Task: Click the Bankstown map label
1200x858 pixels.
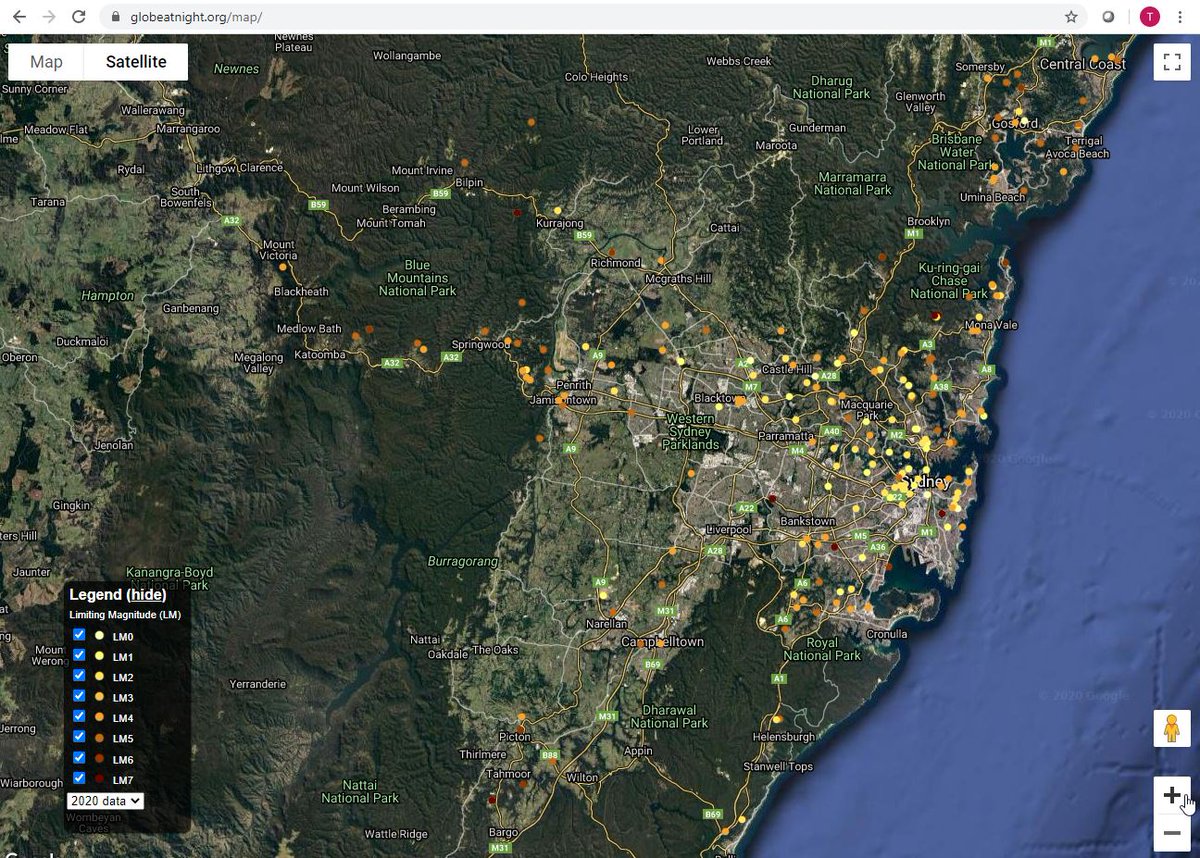Action: click(807, 521)
